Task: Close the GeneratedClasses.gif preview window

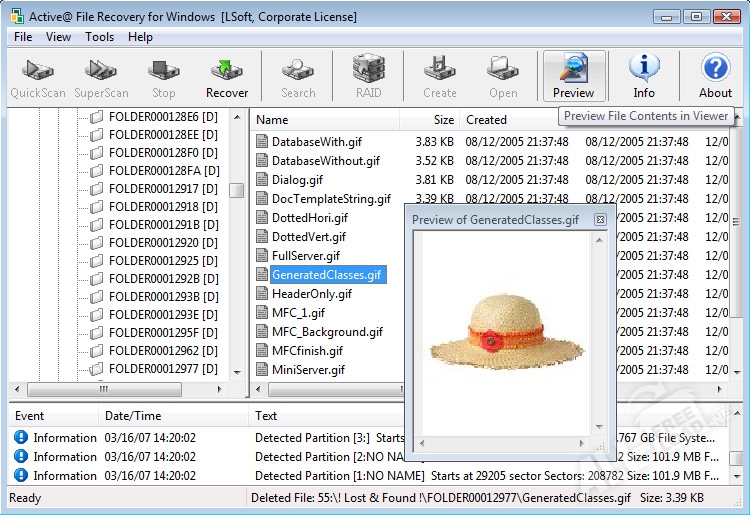Action: click(x=600, y=220)
